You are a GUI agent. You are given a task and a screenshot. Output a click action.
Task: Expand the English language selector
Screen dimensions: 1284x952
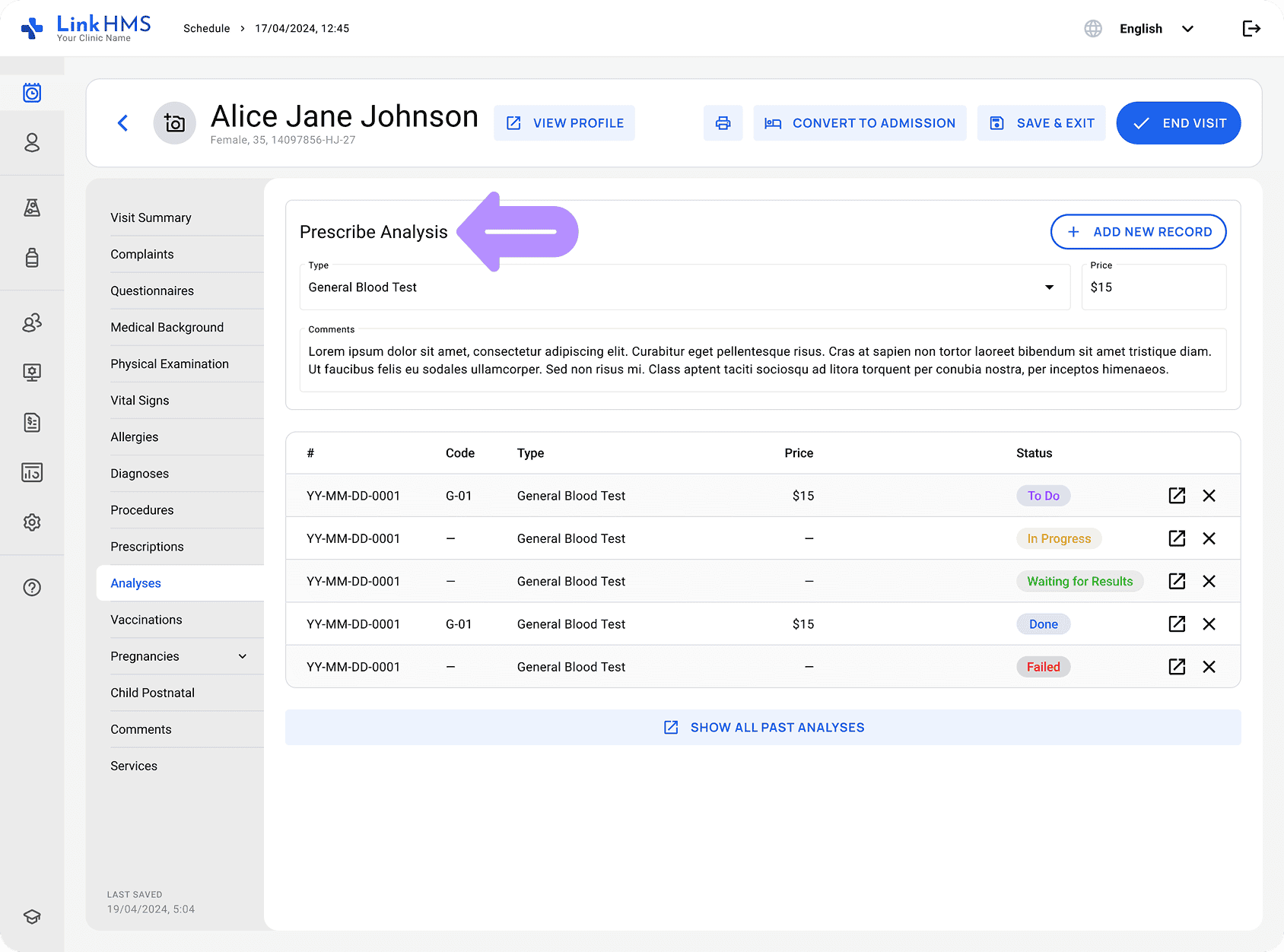[1156, 29]
